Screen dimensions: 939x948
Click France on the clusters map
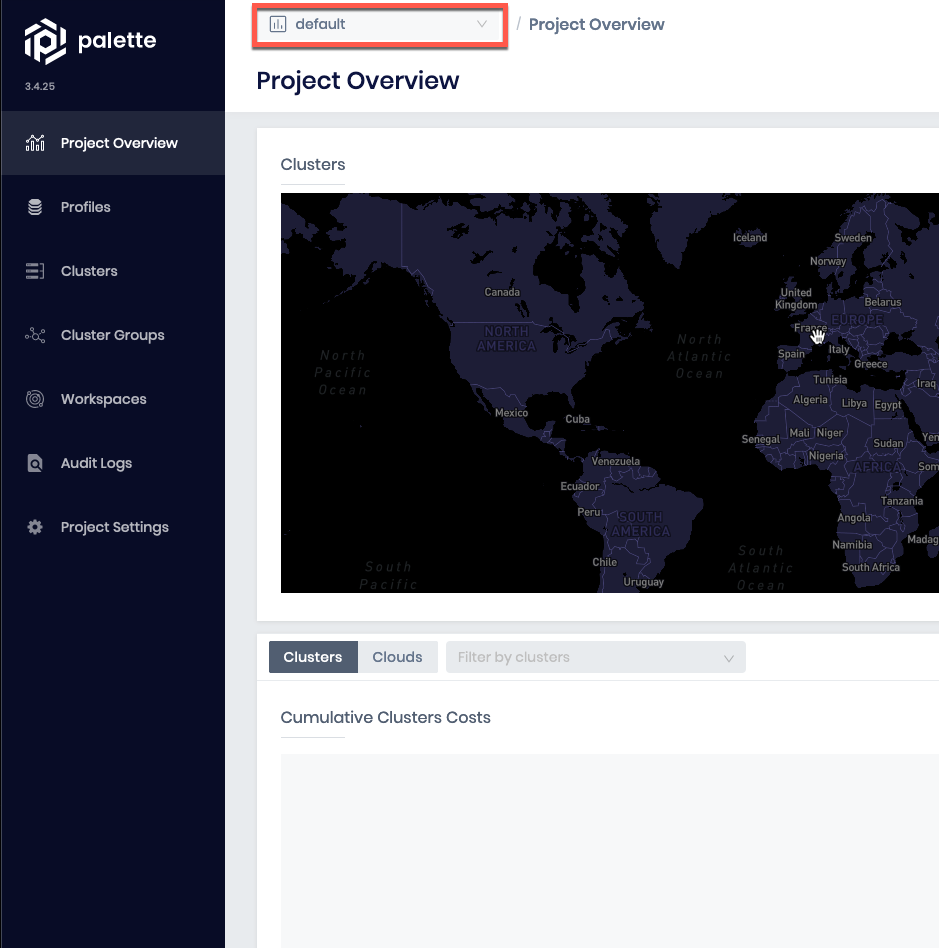coord(809,328)
